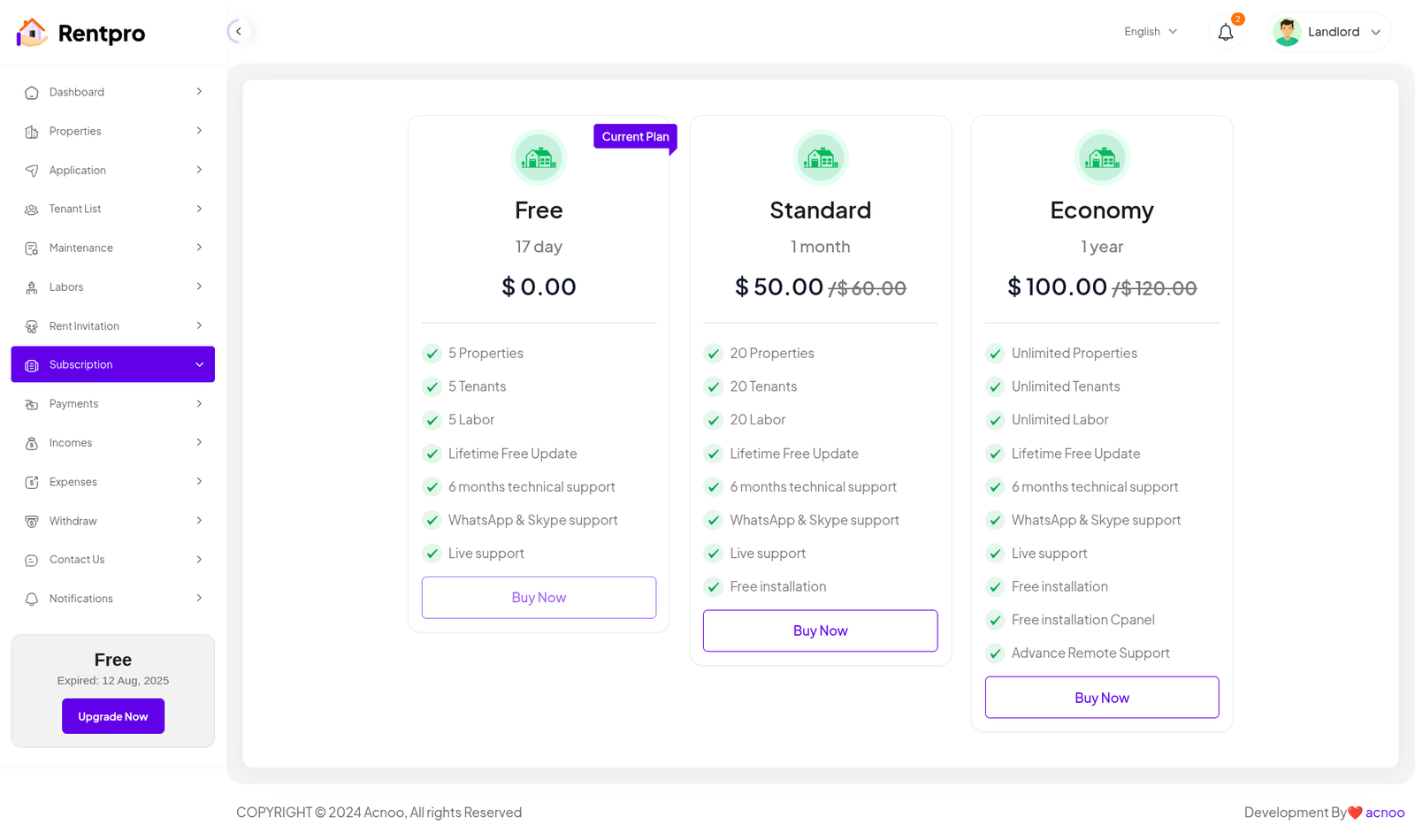1415x840 pixels.
Task: Click the Upgrade Now button
Action: click(113, 716)
